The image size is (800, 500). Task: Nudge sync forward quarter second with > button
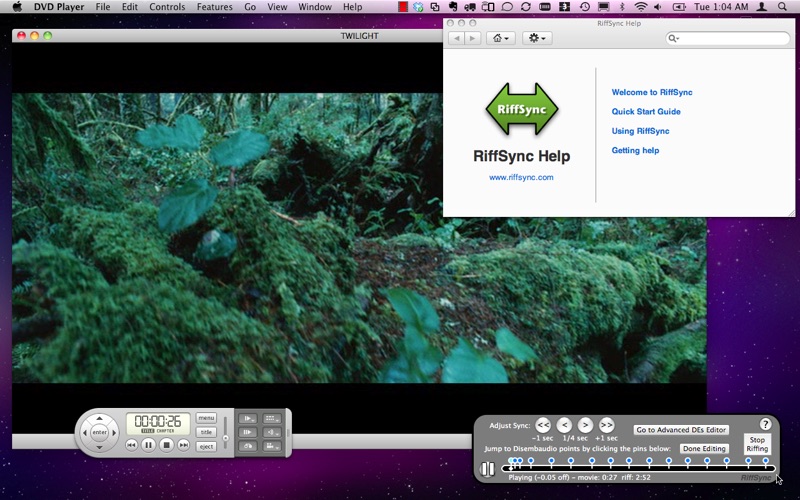pos(585,424)
